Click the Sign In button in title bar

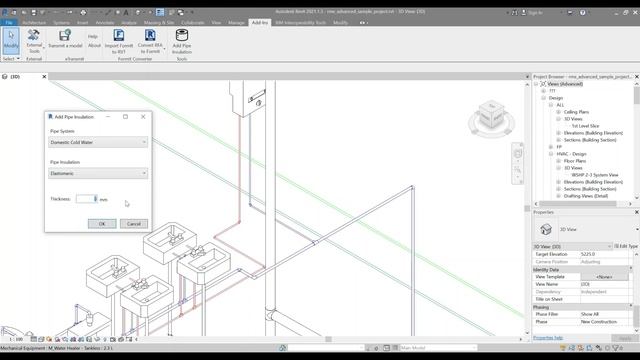click(532, 13)
